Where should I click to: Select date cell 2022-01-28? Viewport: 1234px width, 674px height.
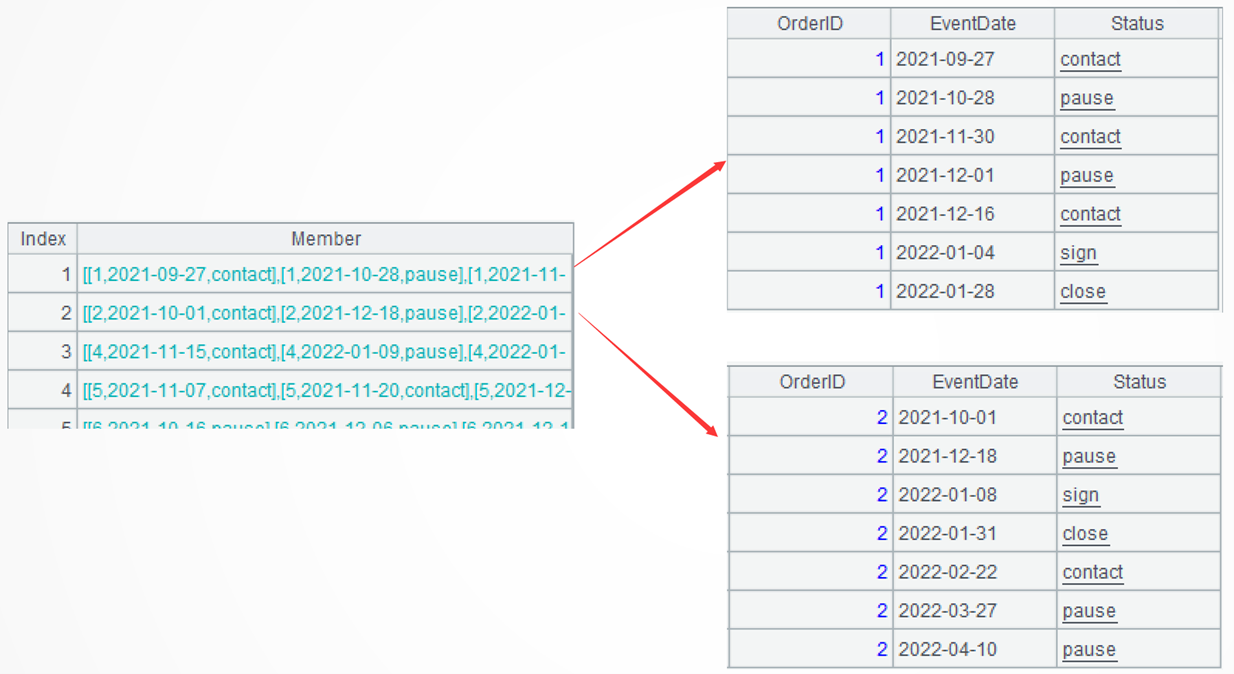pos(973,291)
